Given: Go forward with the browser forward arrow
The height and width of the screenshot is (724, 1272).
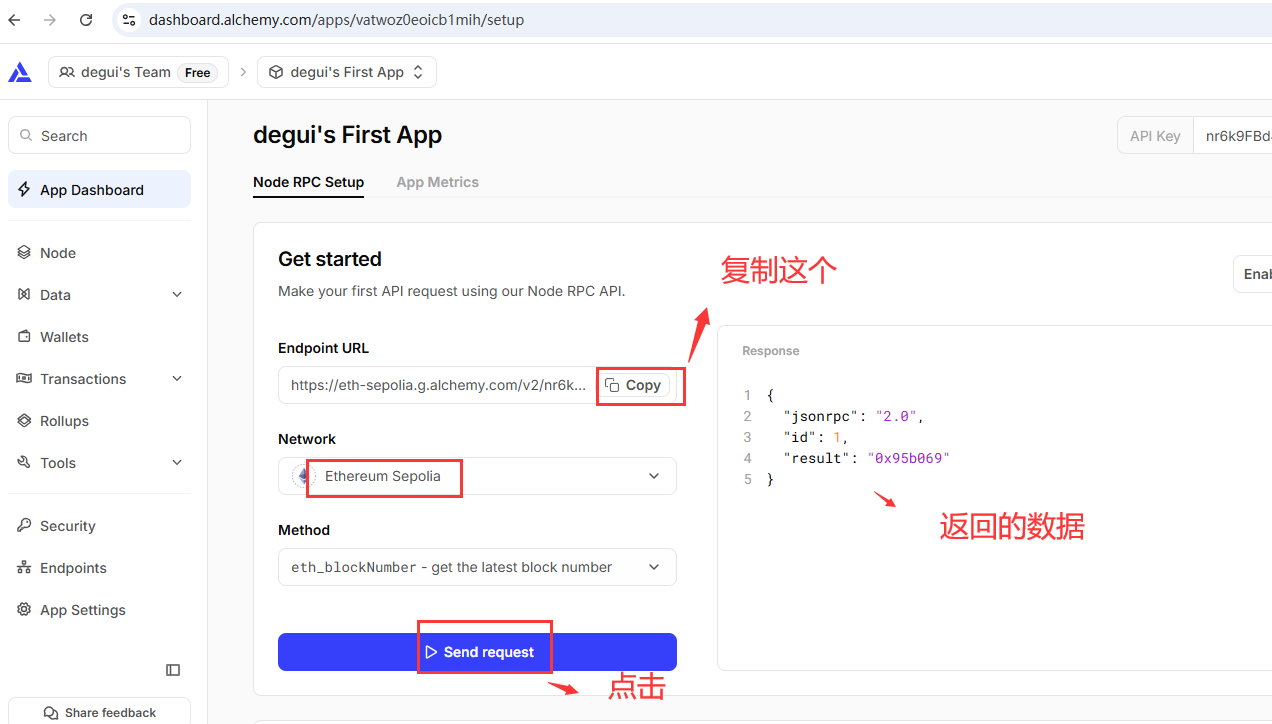Looking at the screenshot, I should tap(50, 19).
